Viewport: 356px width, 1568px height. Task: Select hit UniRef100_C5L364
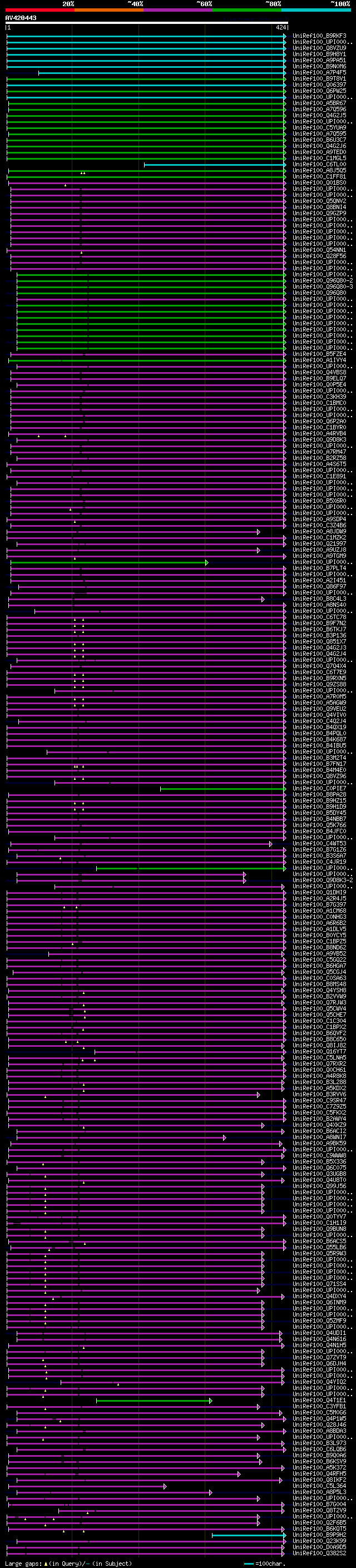[319, 1486]
